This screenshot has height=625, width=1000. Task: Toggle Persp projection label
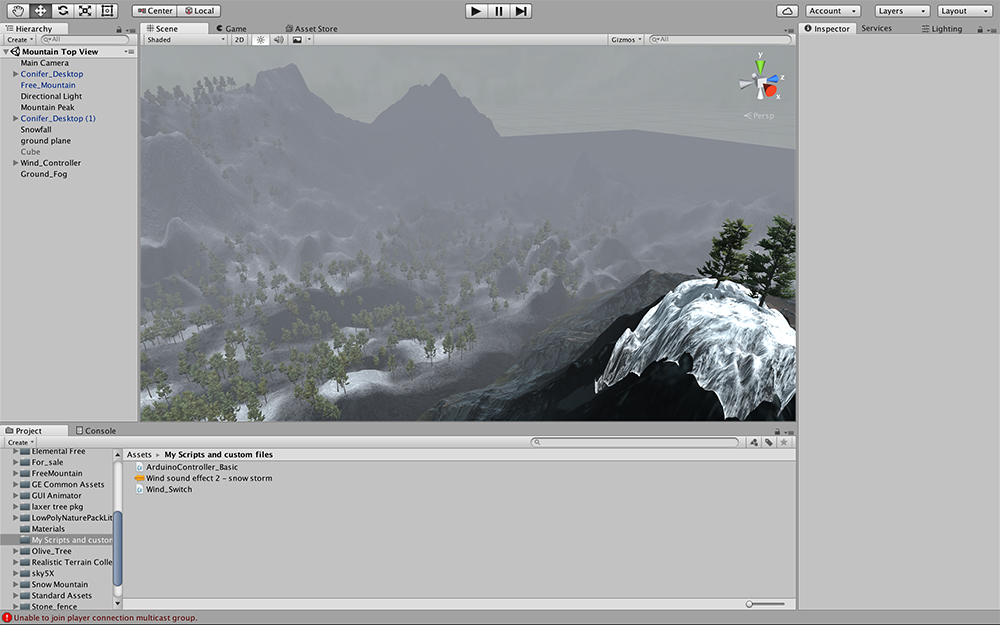(759, 116)
